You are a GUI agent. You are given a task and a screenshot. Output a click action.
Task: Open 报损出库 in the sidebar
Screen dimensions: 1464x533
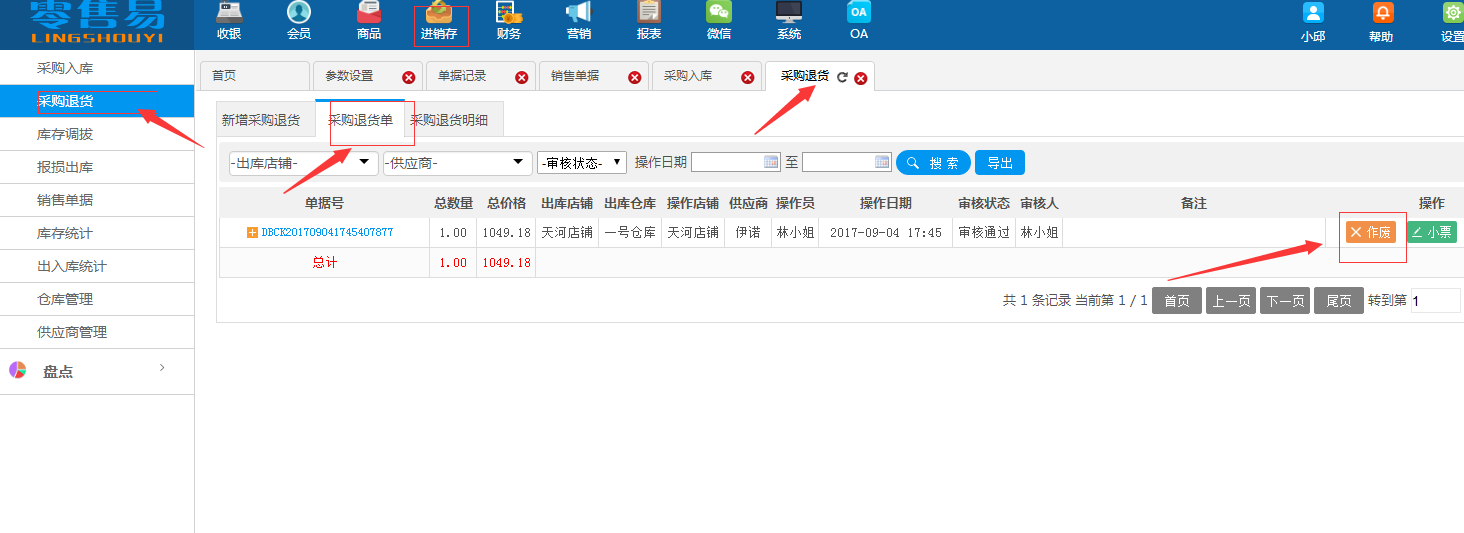[97, 167]
